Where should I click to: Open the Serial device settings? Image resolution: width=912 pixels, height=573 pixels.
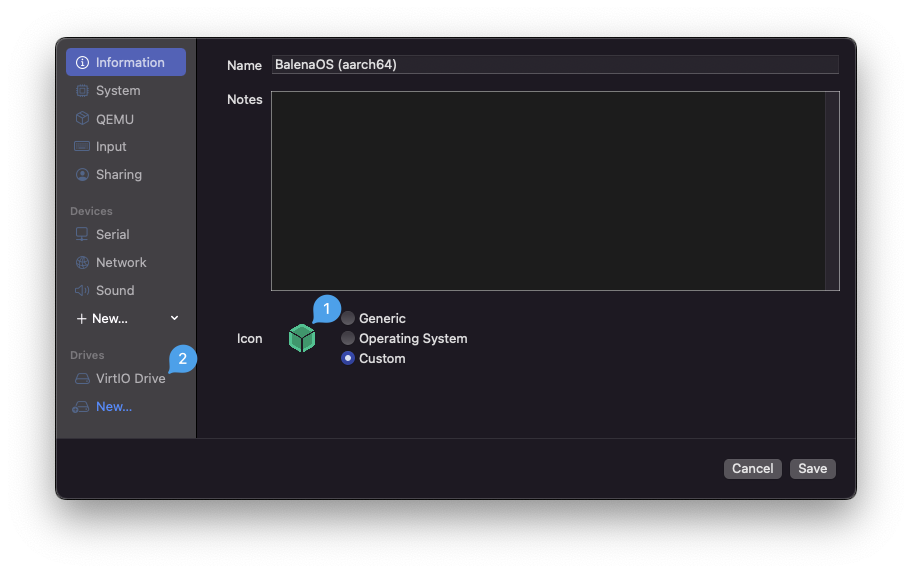tap(126, 234)
